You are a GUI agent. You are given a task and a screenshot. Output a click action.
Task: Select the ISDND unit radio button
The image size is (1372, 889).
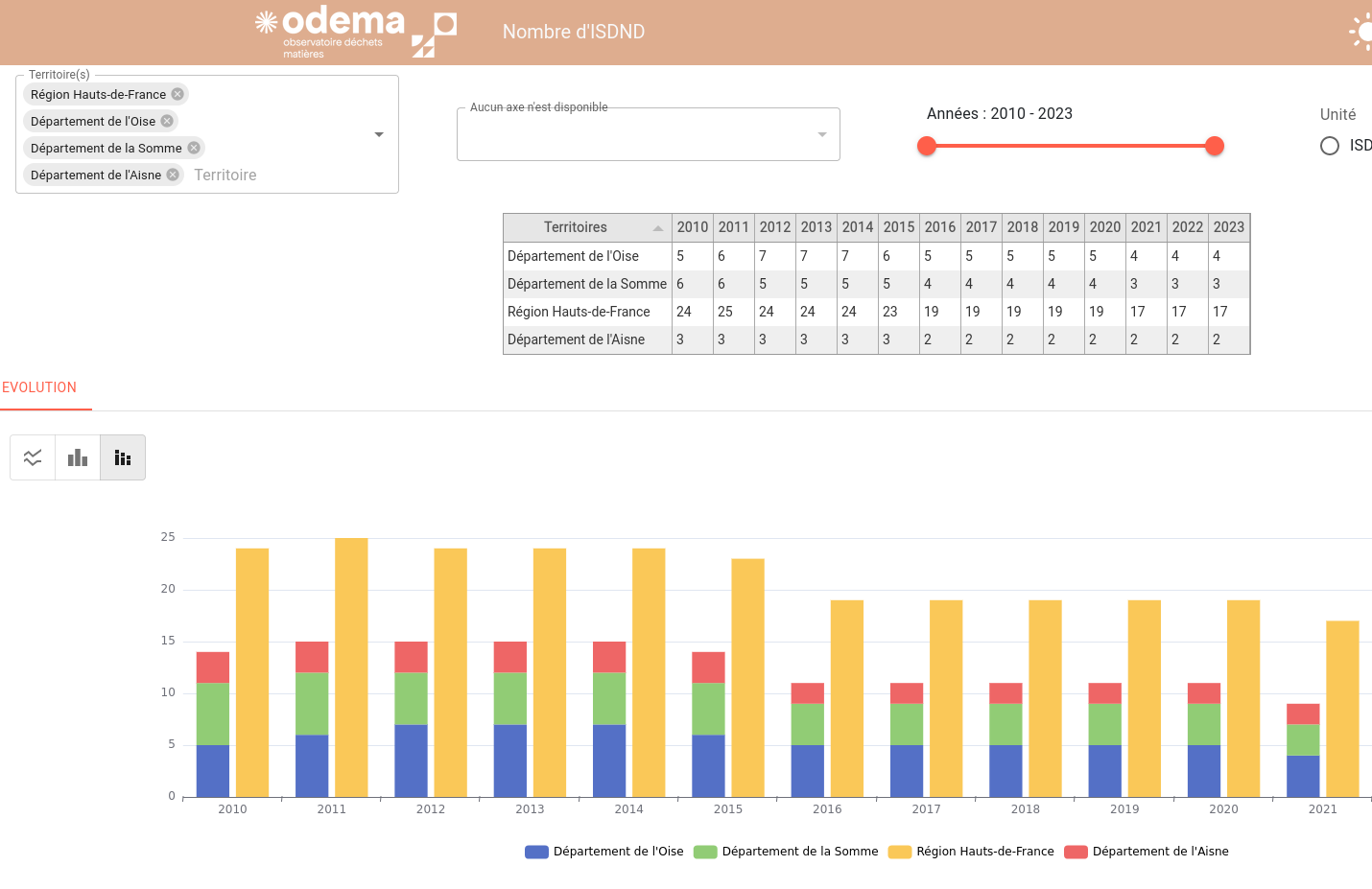tap(1330, 146)
